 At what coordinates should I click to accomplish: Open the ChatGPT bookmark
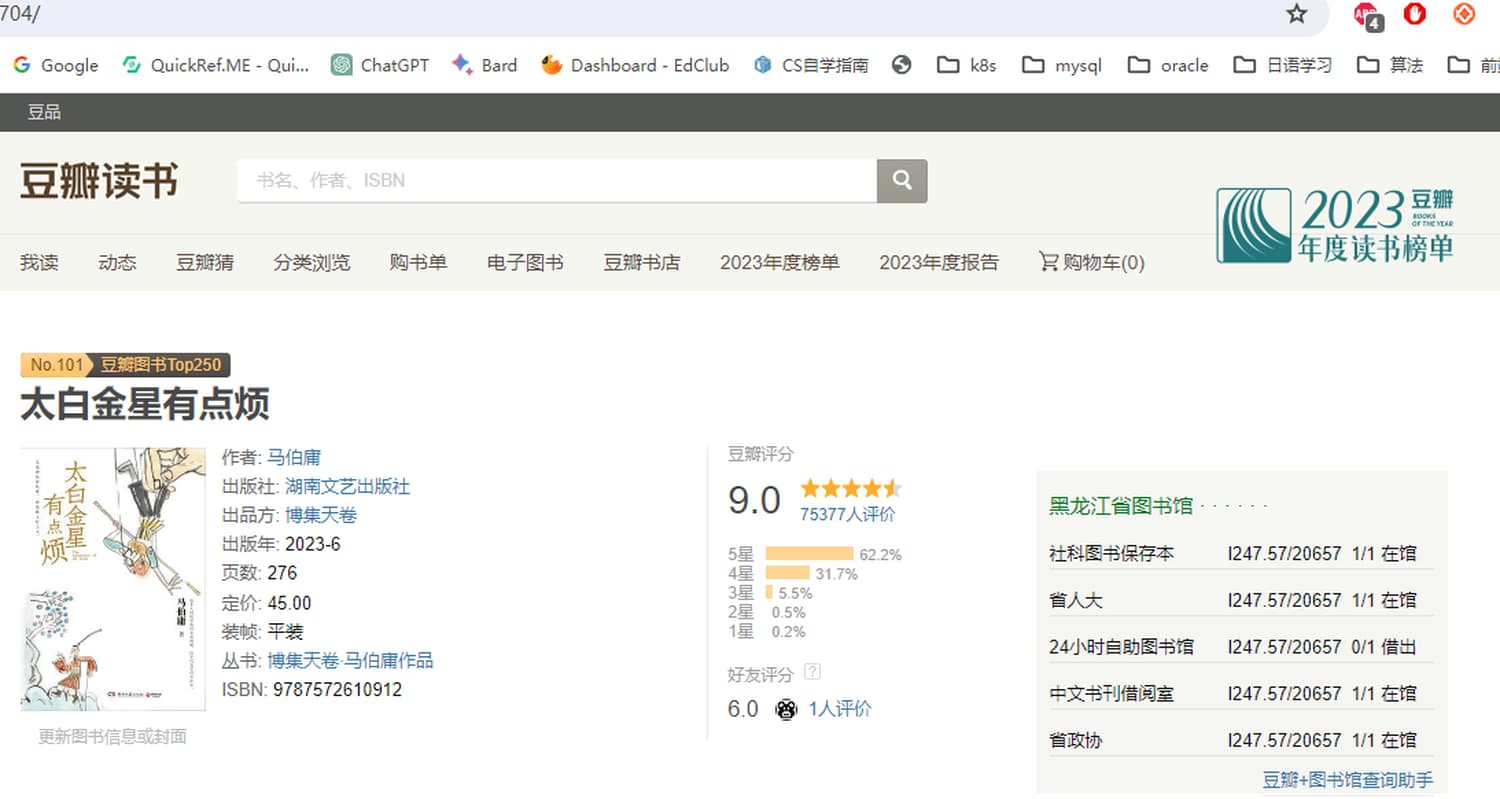click(x=380, y=65)
